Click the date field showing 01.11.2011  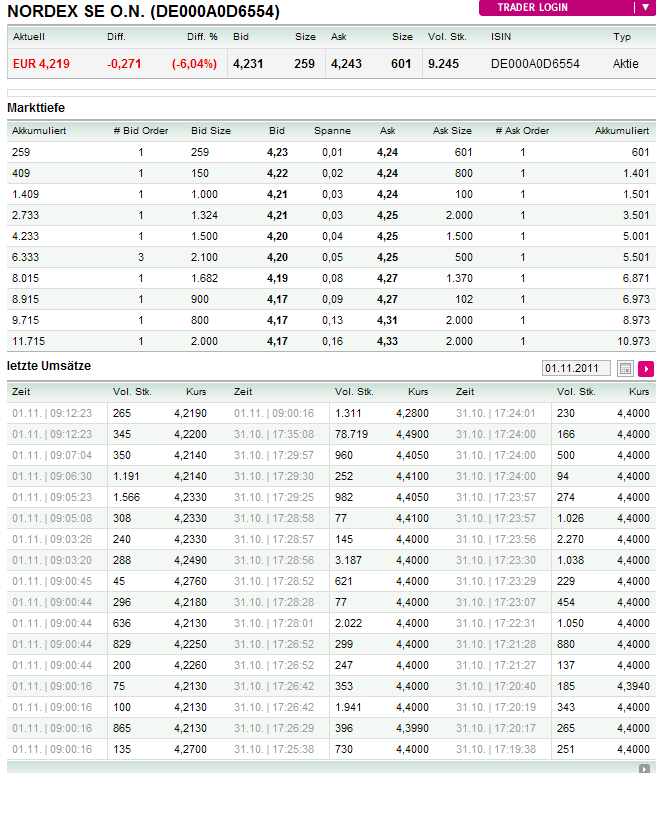click(575, 368)
